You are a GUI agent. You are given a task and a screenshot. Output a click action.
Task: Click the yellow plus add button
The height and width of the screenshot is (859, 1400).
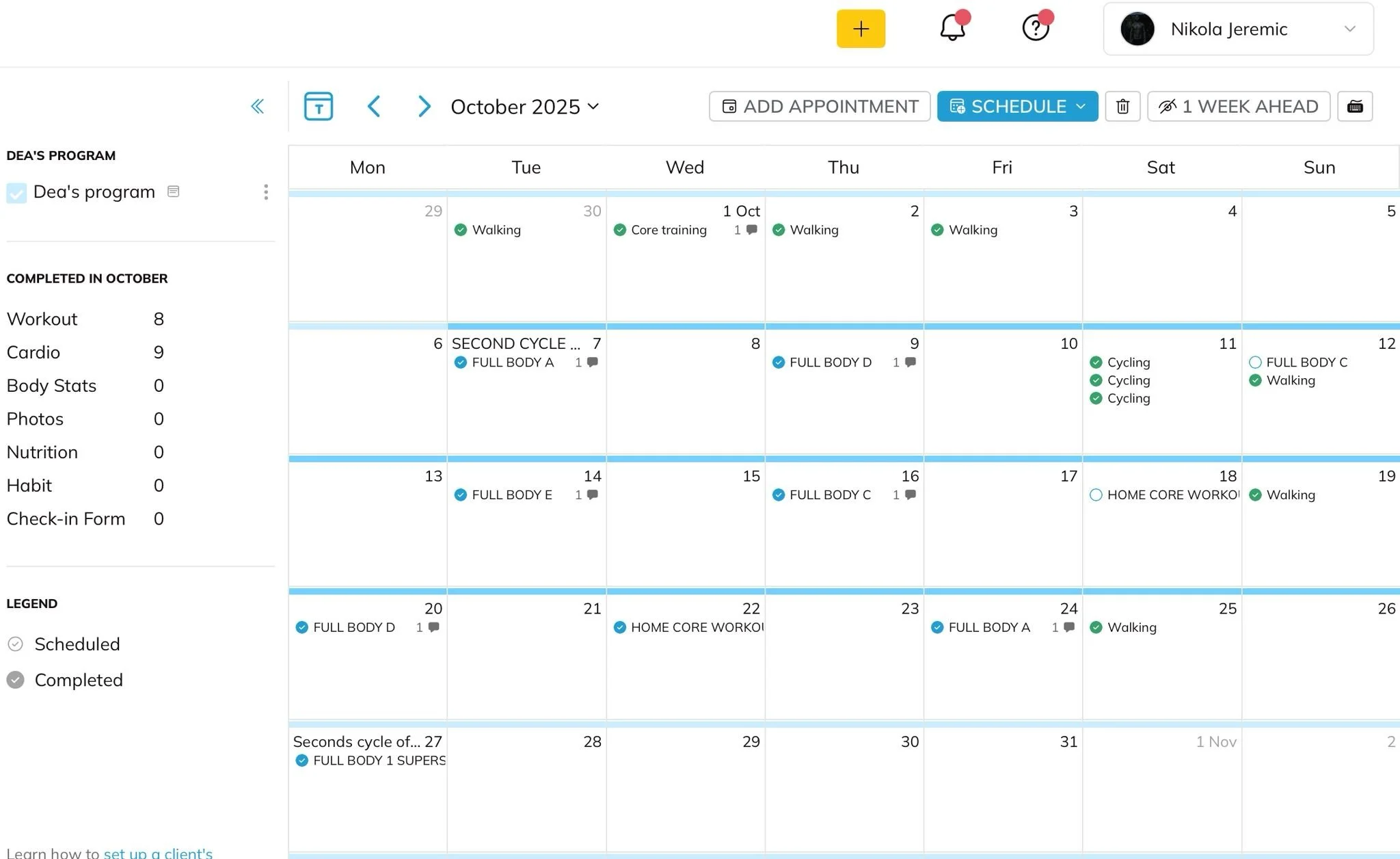tap(861, 29)
